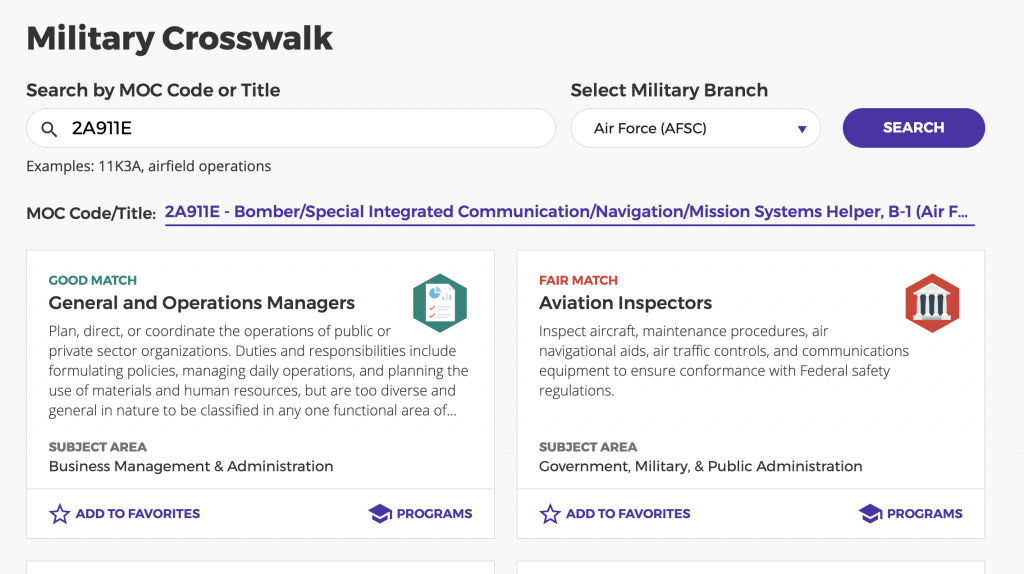This screenshot has height=574, width=1024.
Task: Open the 2A911E Bomber/Special Integrated Communication link
Action: click(x=566, y=212)
